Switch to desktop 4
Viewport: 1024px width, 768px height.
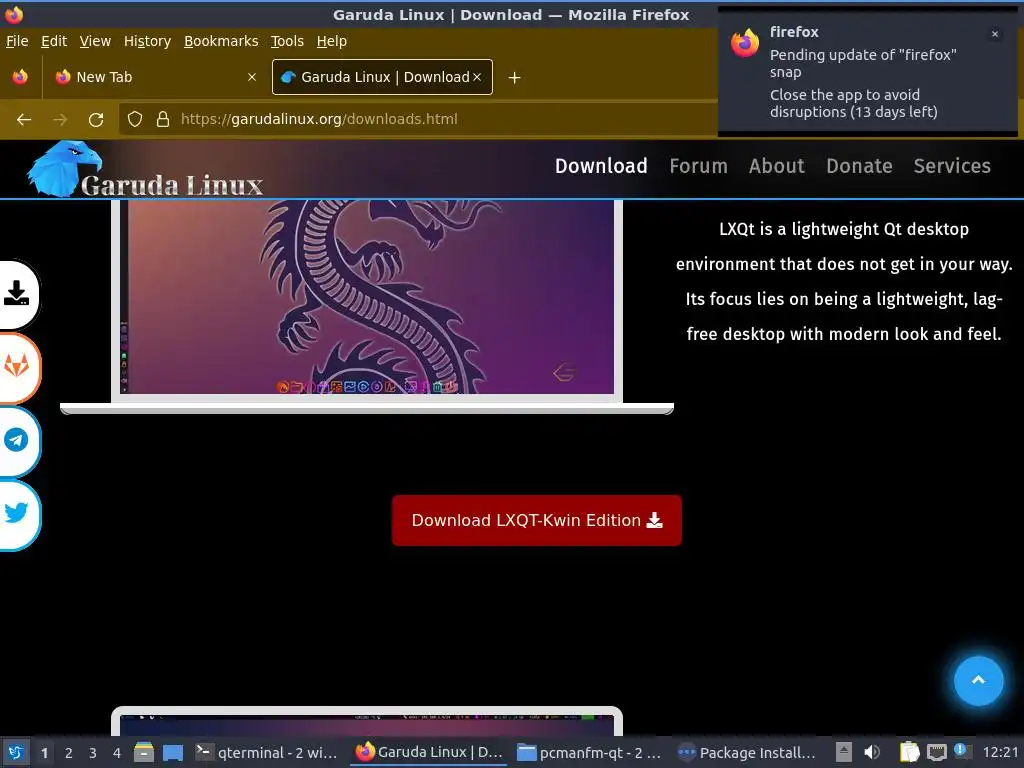117,753
